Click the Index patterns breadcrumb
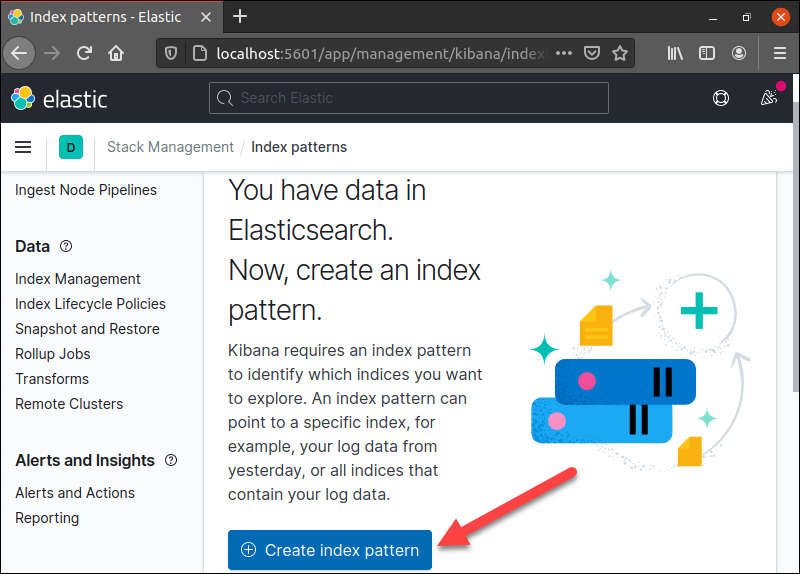The height and width of the screenshot is (574, 800). click(299, 147)
